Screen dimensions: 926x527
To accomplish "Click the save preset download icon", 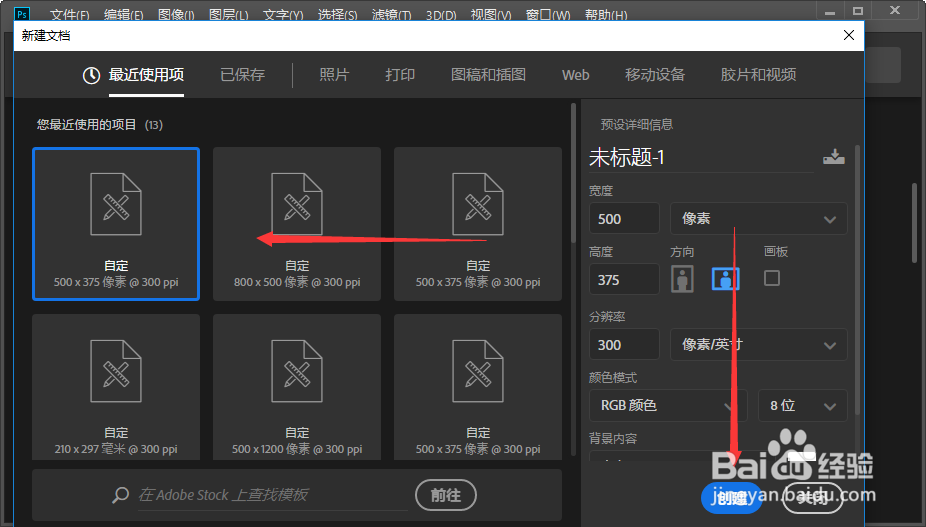I will click(x=834, y=157).
